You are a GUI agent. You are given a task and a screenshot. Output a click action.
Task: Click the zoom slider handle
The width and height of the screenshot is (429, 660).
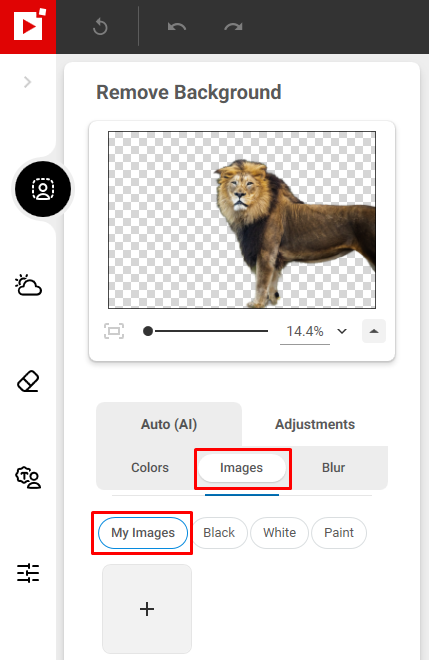pos(148,331)
